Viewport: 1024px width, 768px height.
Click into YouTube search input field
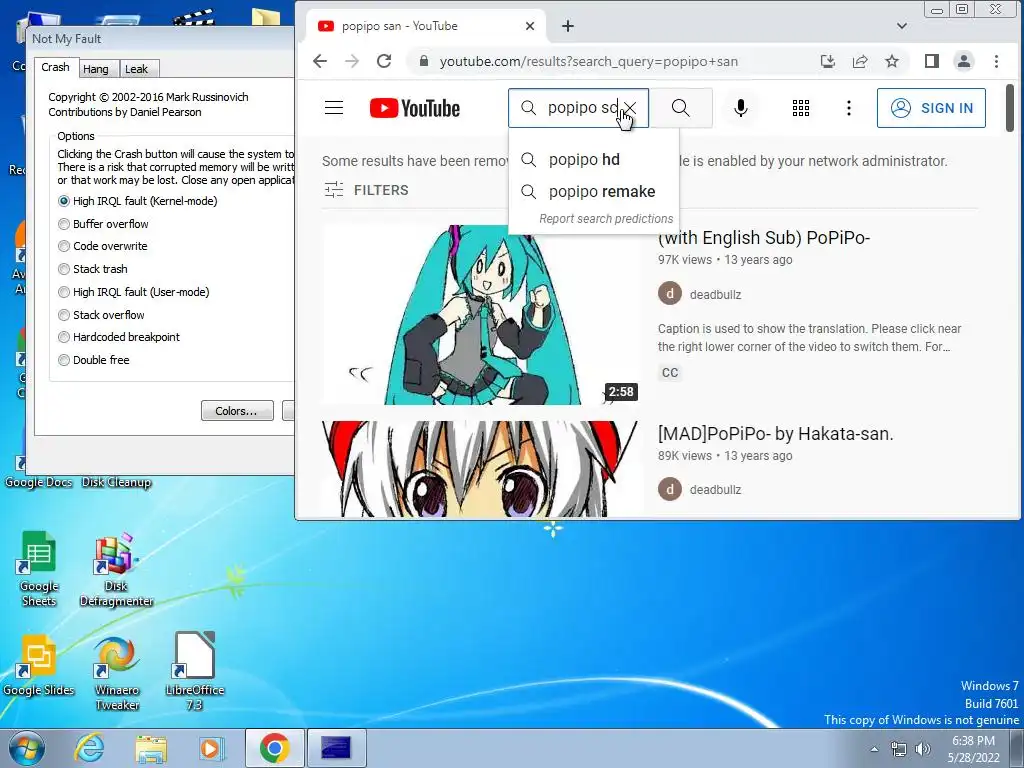click(x=580, y=108)
